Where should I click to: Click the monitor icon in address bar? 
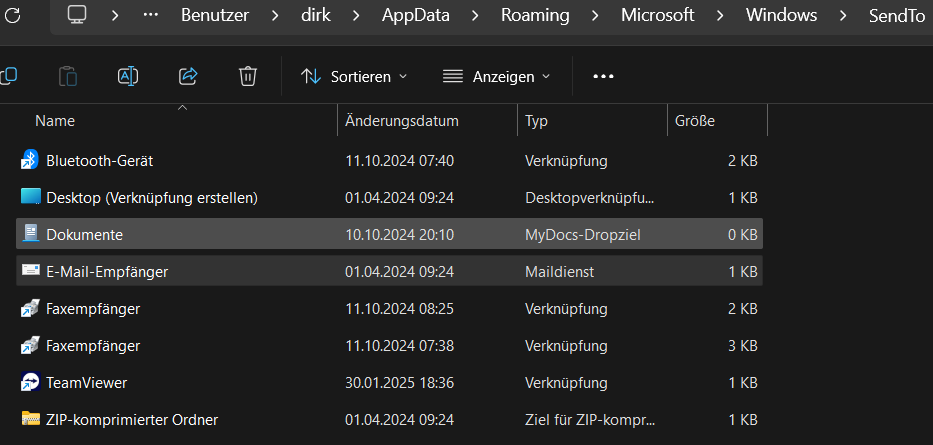[78, 16]
